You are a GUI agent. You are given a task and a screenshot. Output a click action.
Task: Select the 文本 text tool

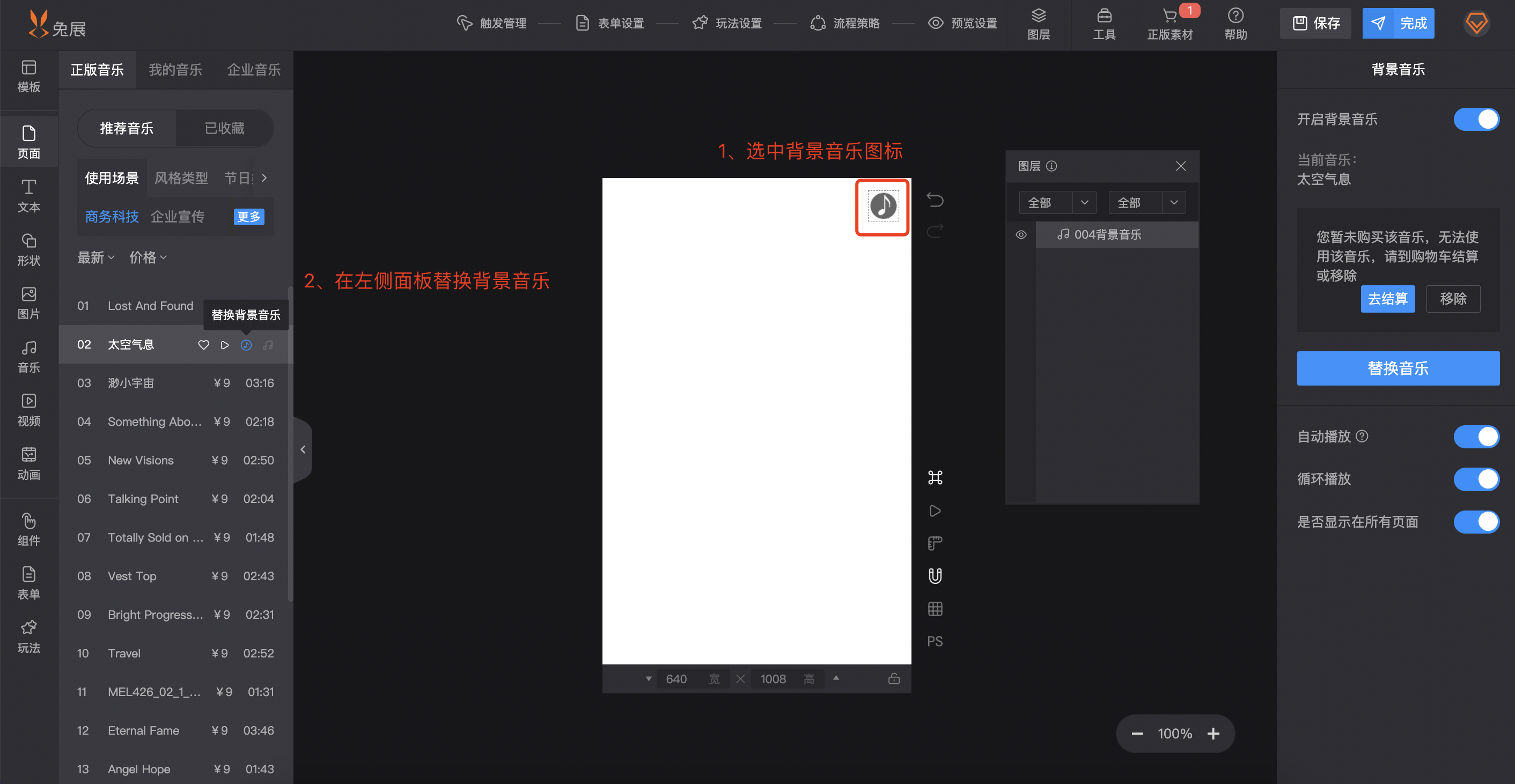pyautogui.click(x=29, y=196)
